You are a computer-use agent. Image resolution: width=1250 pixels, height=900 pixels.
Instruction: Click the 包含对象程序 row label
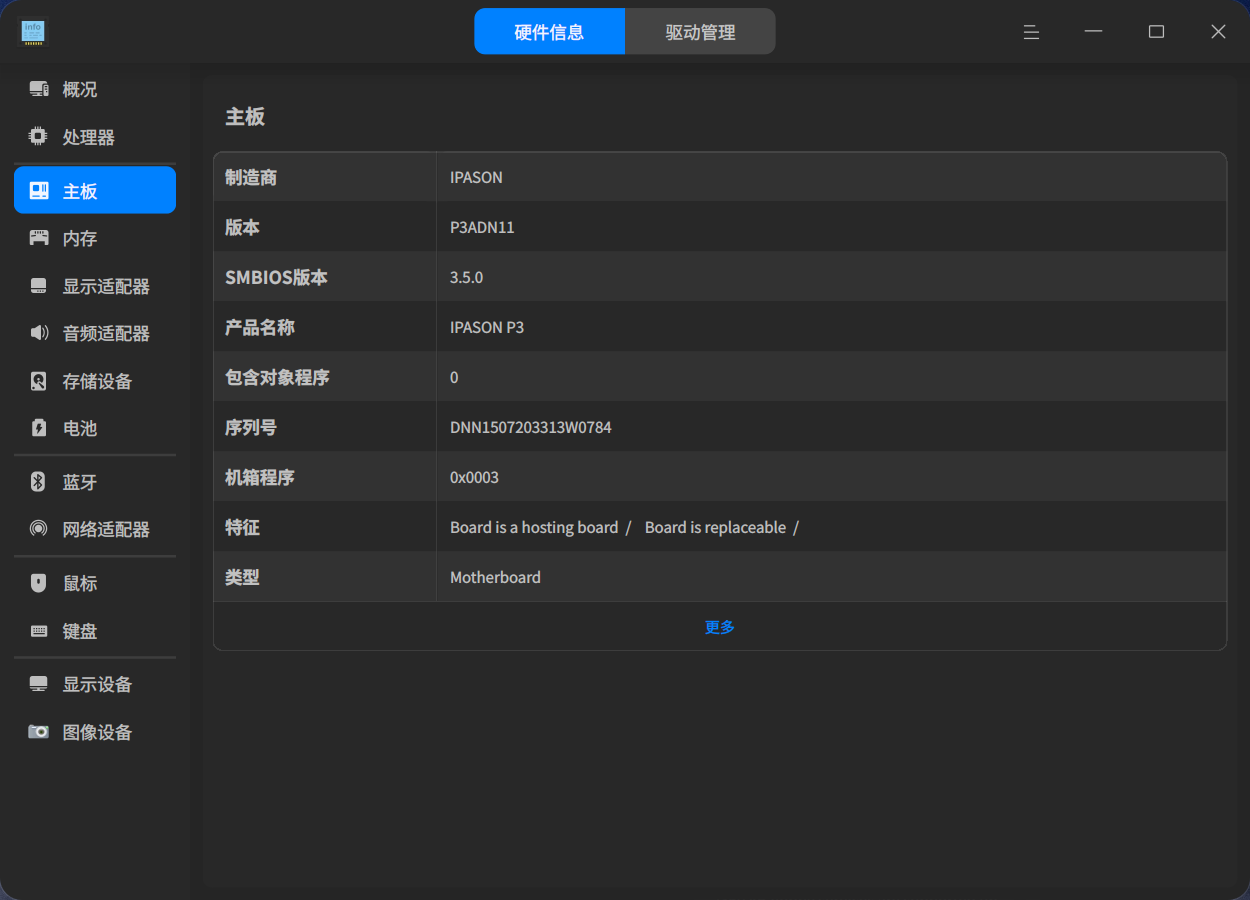click(277, 377)
